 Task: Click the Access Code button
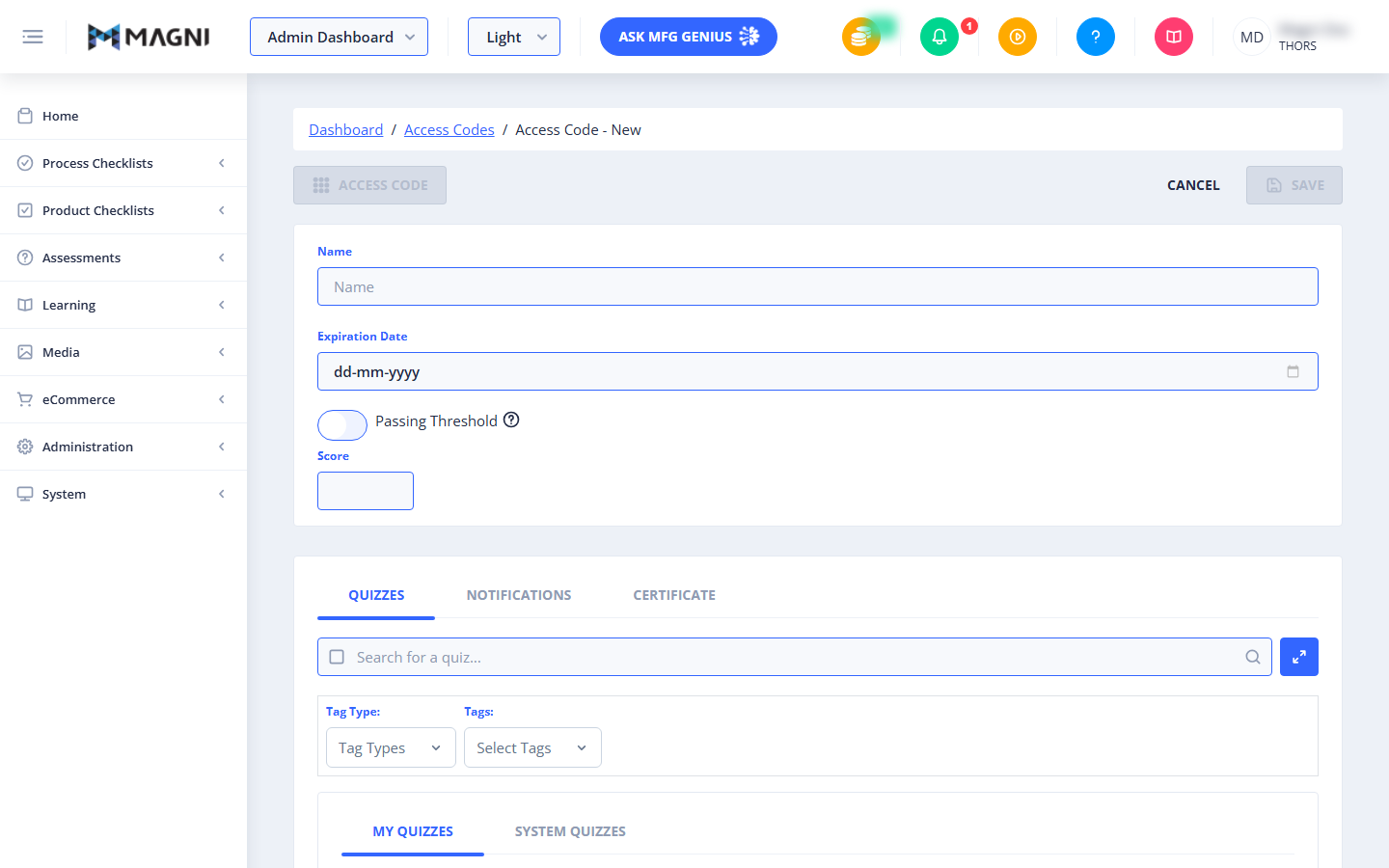coord(369,185)
